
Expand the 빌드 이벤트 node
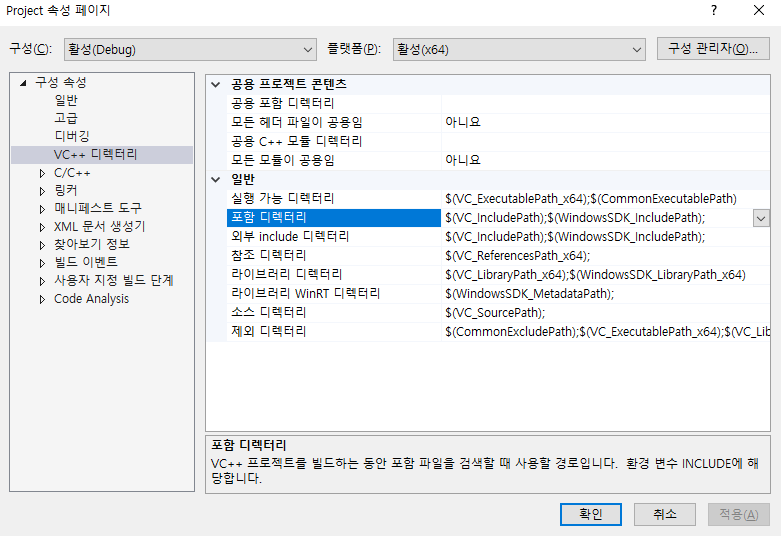[x=42, y=263]
